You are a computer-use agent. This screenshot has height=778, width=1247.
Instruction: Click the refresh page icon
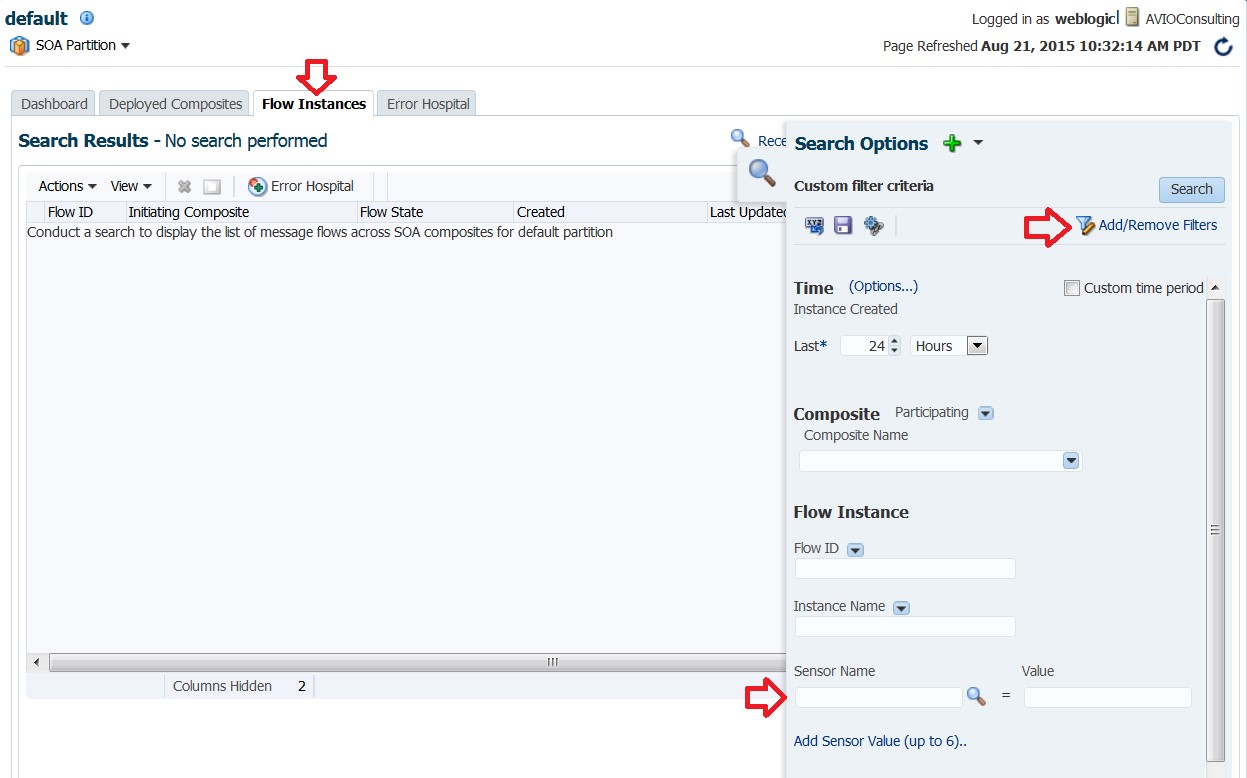tap(1223, 47)
